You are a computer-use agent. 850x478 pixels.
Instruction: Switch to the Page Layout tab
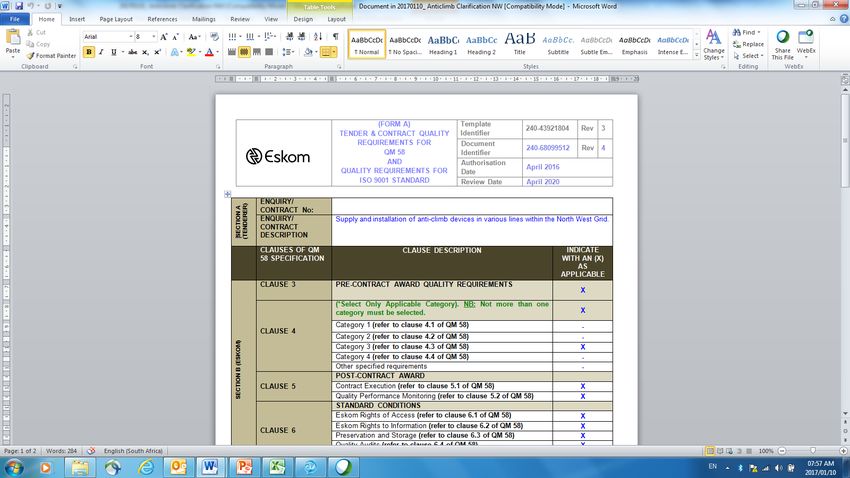[116, 19]
